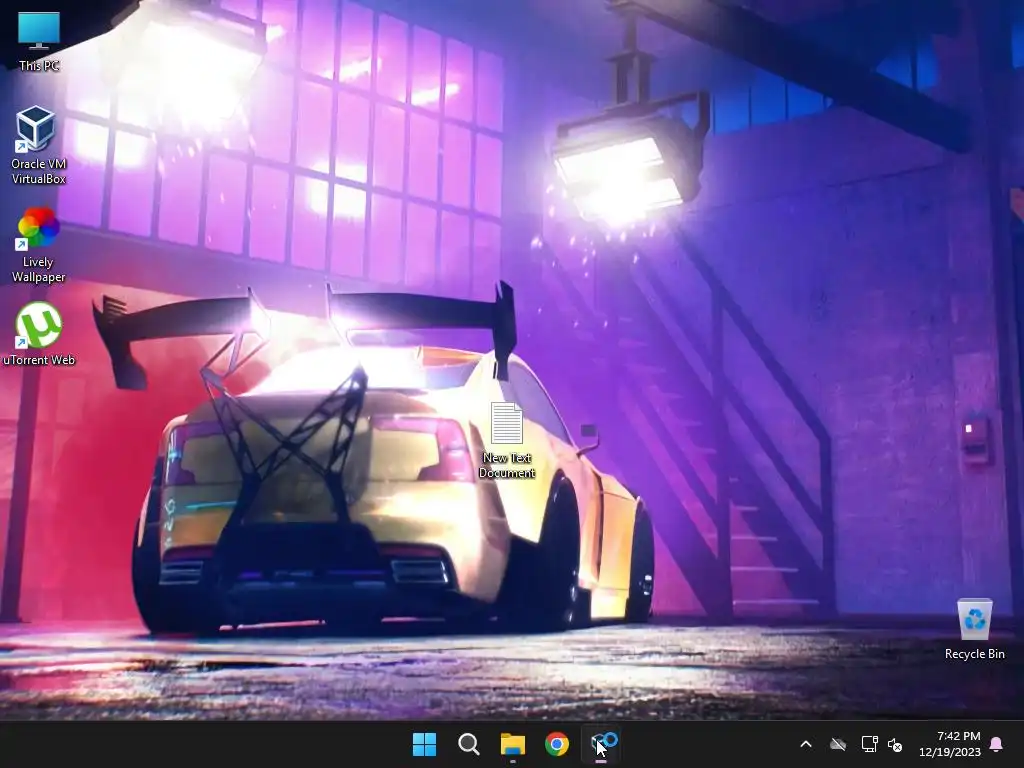Select the Recycle Bin icon
Viewport: 1024px width, 768px height.
tap(974, 629)
